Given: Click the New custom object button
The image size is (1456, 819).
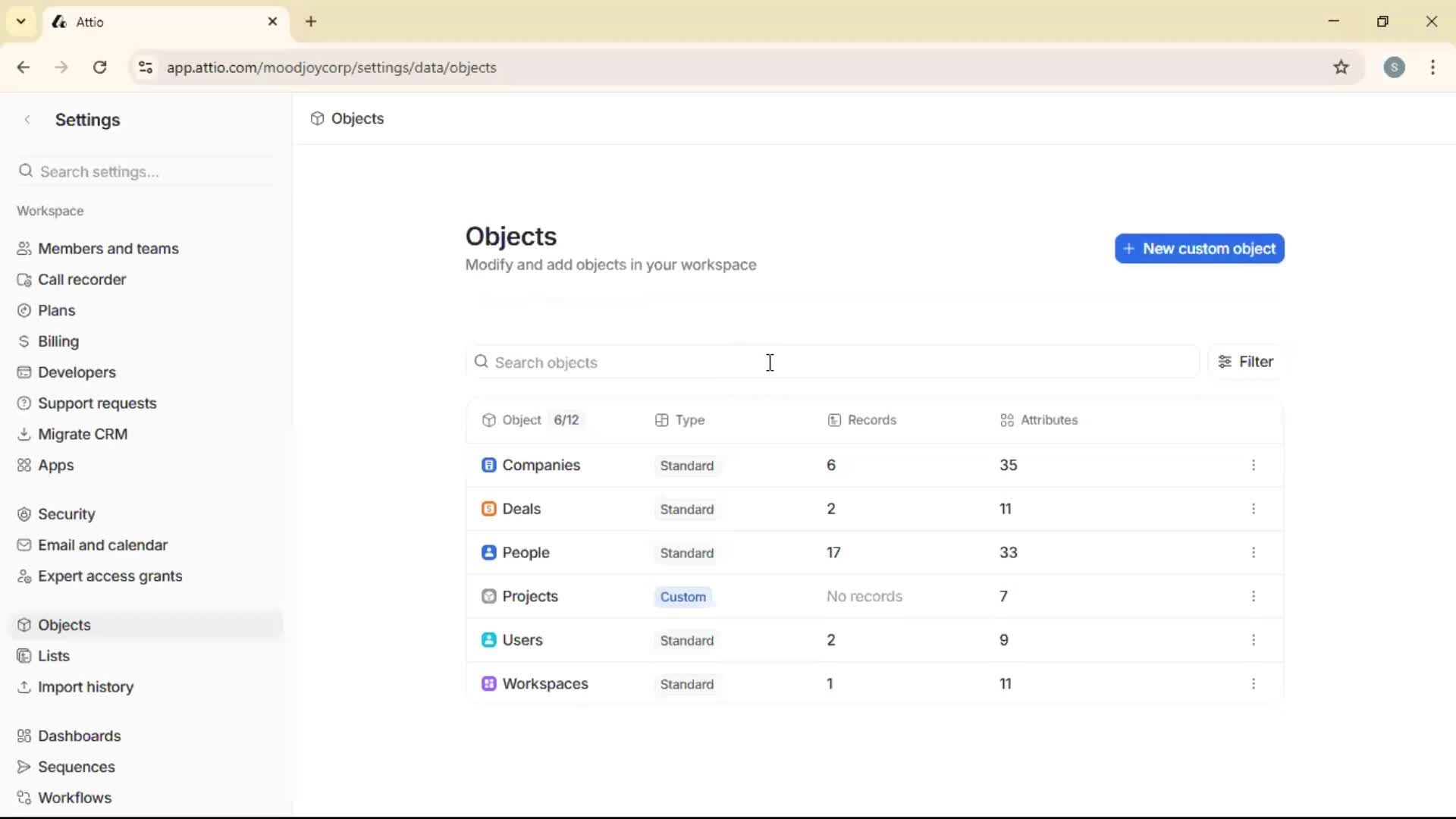Looking at the screenshot, I should tap(1200, 248).
